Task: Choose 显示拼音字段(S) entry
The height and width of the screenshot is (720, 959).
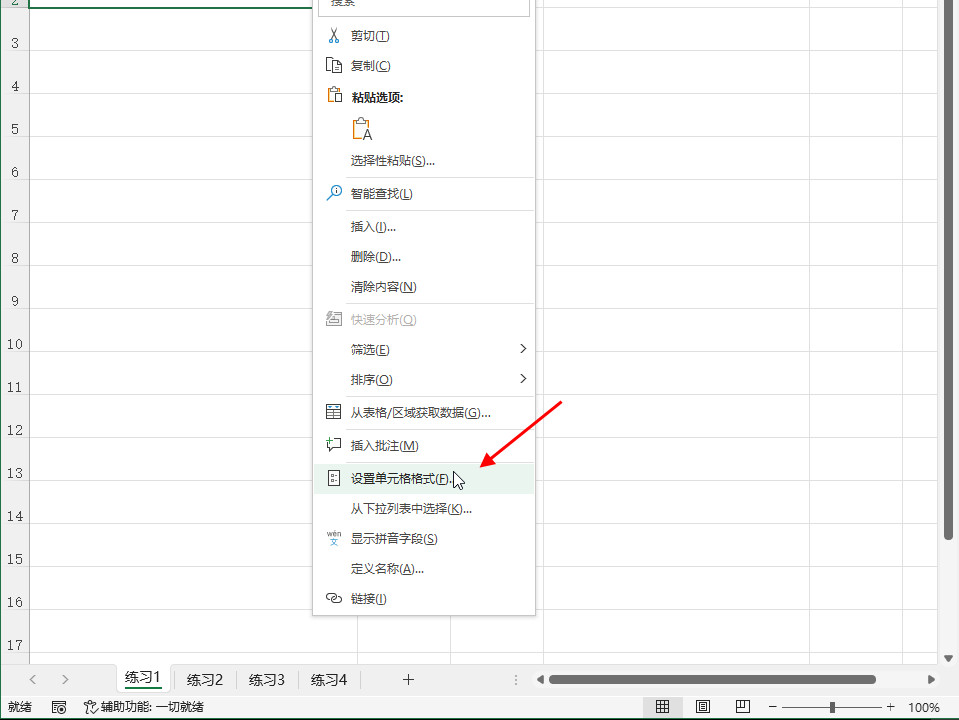Action: (423, 539)
